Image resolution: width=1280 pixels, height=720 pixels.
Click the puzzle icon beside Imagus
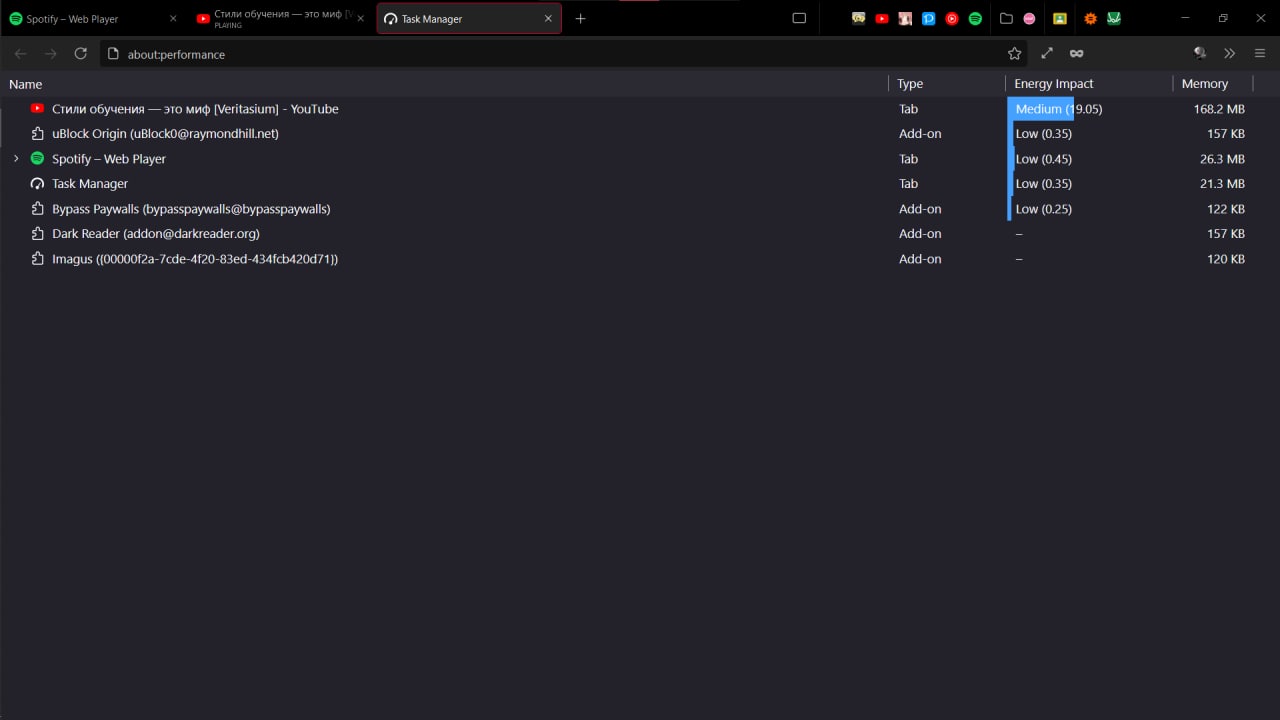(x=37, y=259)
